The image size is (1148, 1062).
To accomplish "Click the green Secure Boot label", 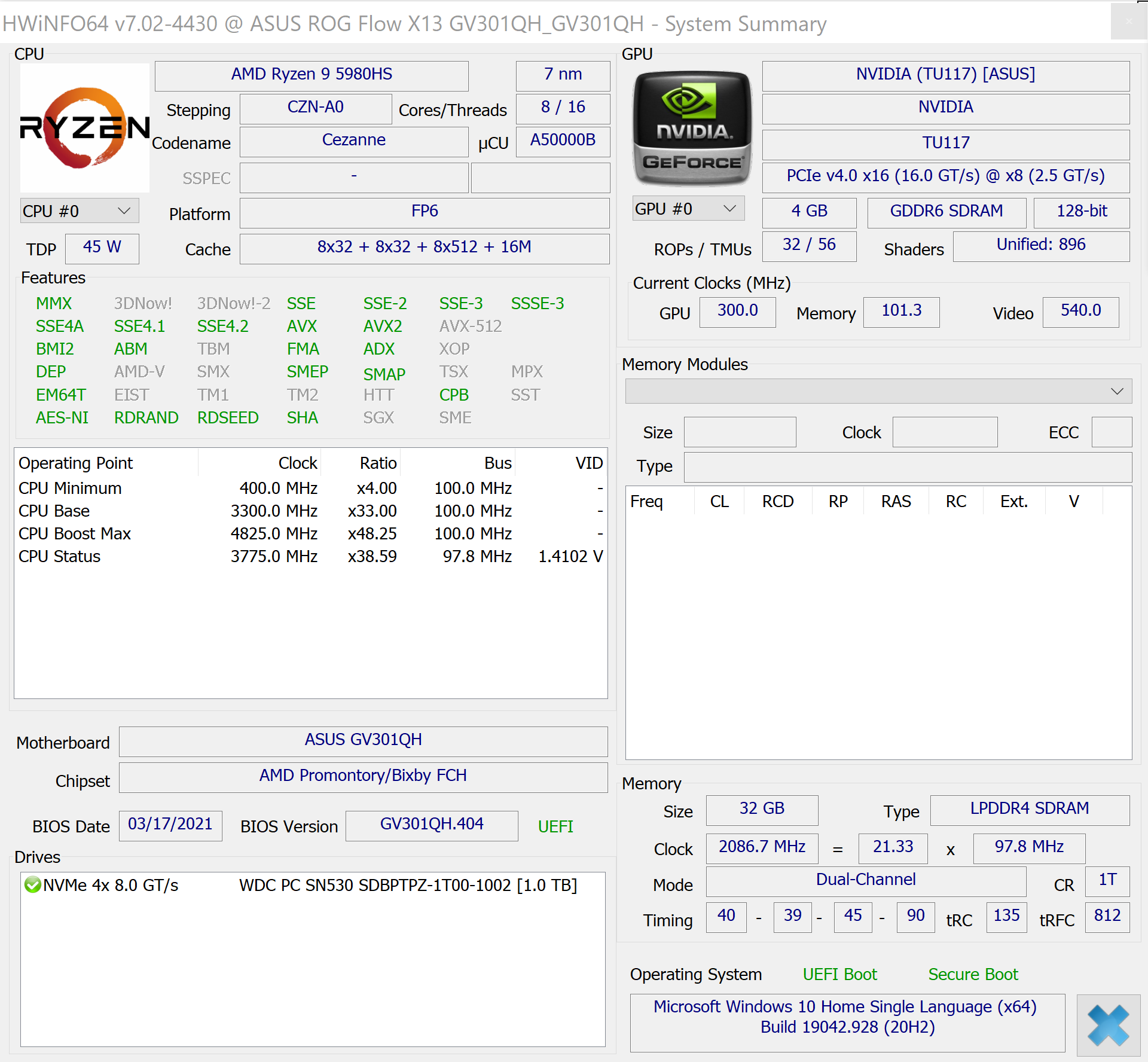I will pos(973,974).
